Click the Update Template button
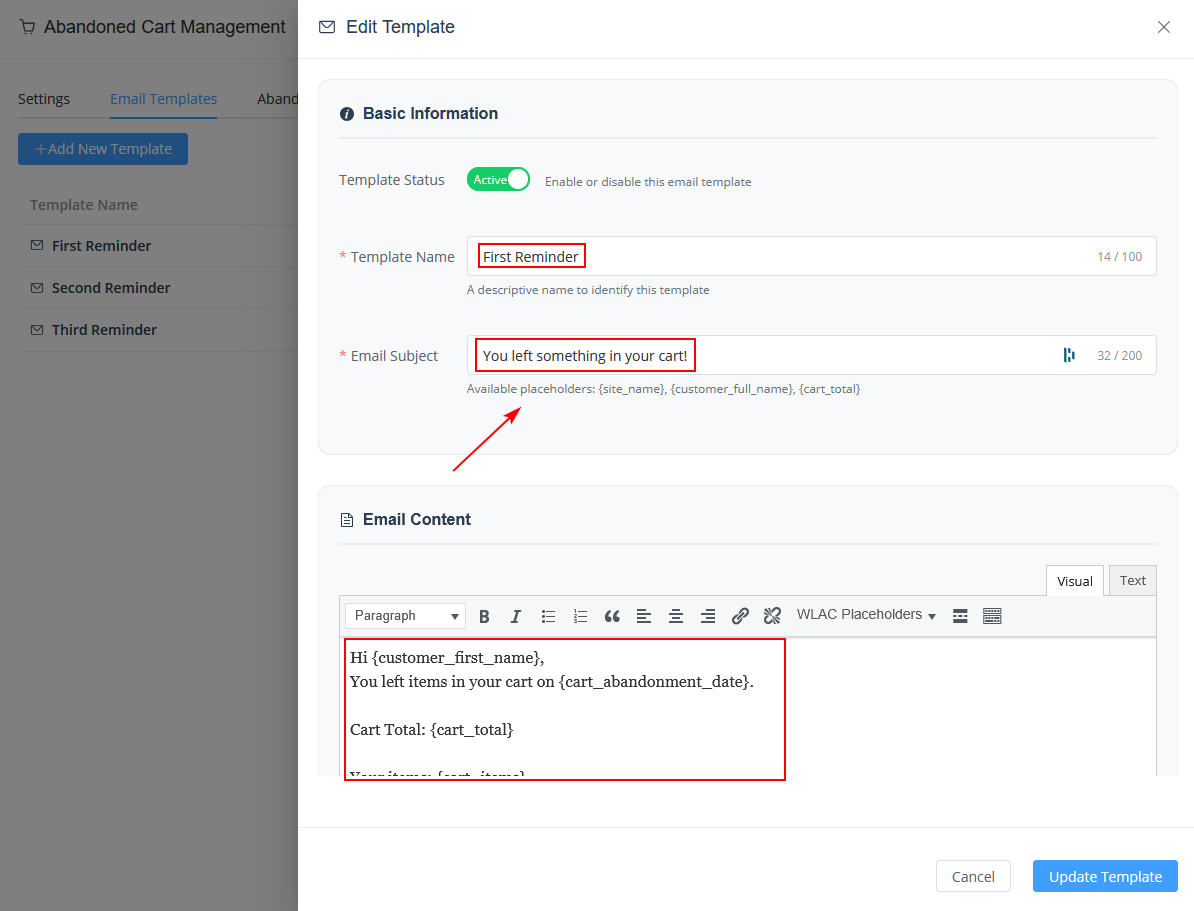Viewport: 1194px width, 911px height. [x=1105, y=876]
